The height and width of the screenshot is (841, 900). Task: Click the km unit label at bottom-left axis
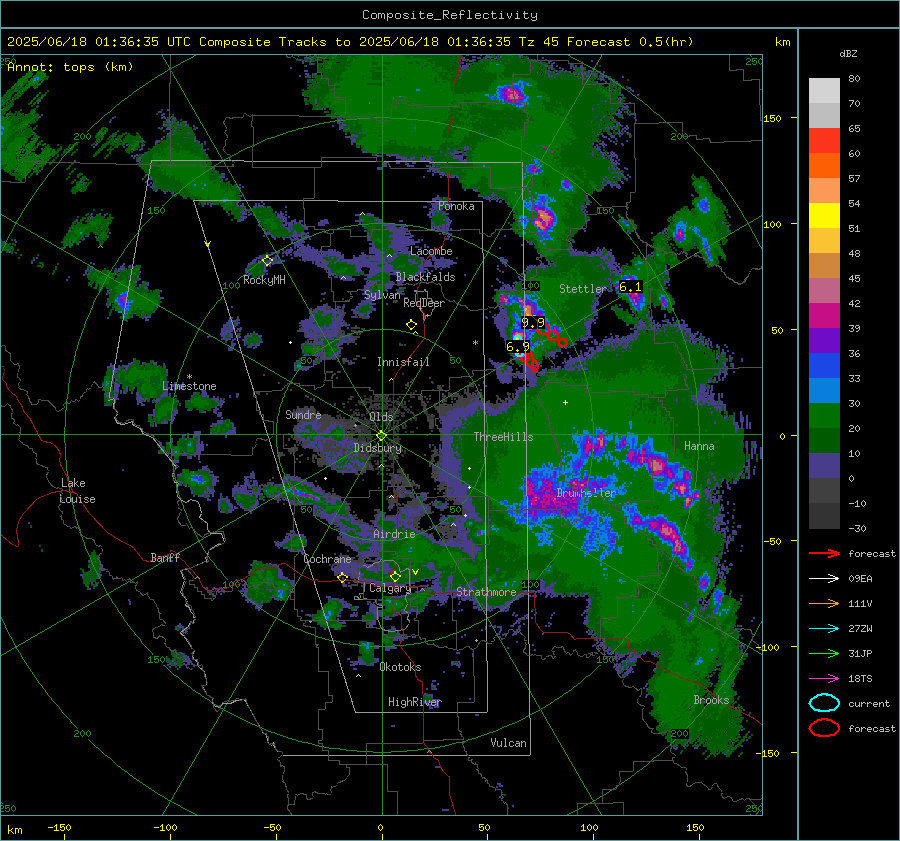(x=15, y=830)
